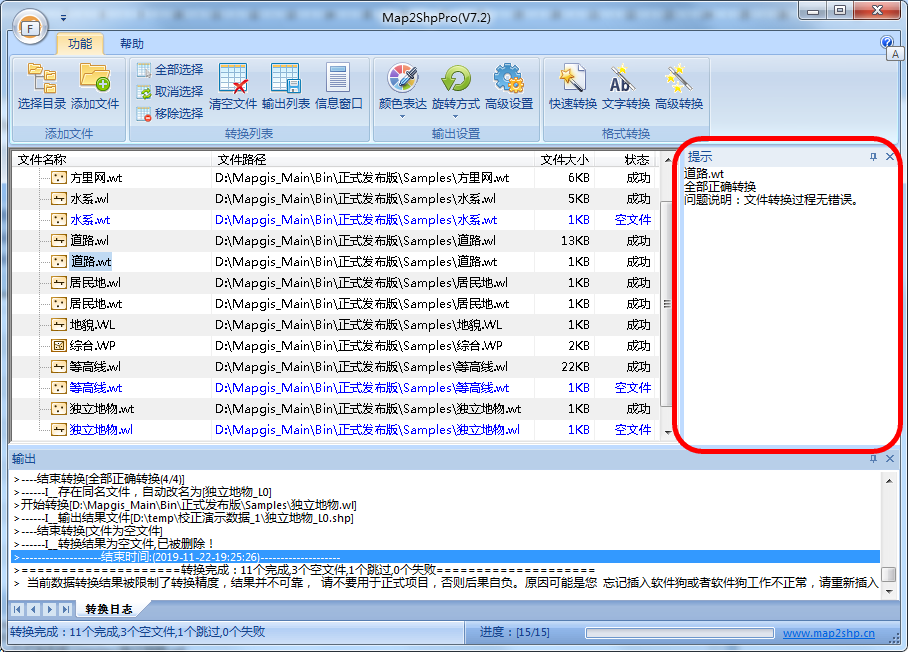Sort by 文件路径 column header
This screenshot has width=908, height=652.
374,159
